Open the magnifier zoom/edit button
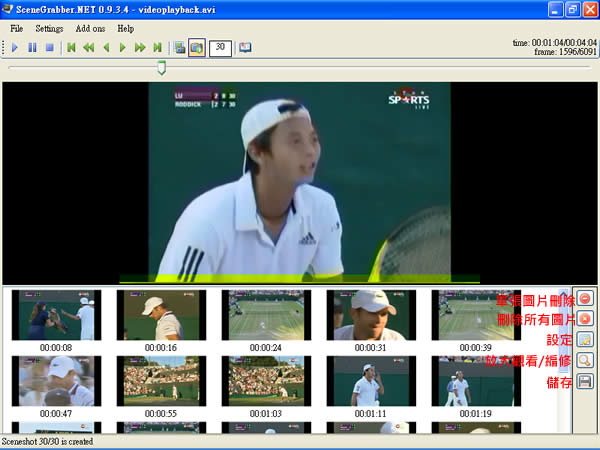 [585, 360]
